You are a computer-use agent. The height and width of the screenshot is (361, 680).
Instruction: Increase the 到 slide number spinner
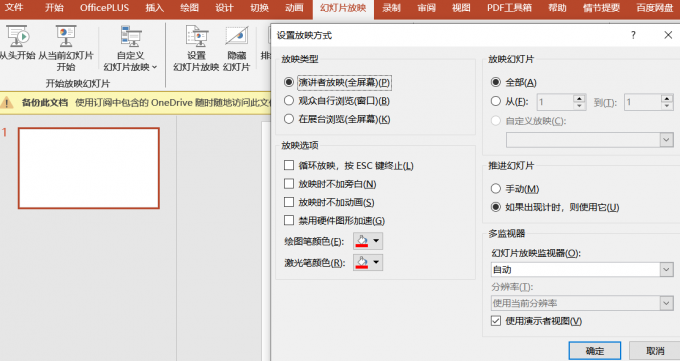coord(667,98)
